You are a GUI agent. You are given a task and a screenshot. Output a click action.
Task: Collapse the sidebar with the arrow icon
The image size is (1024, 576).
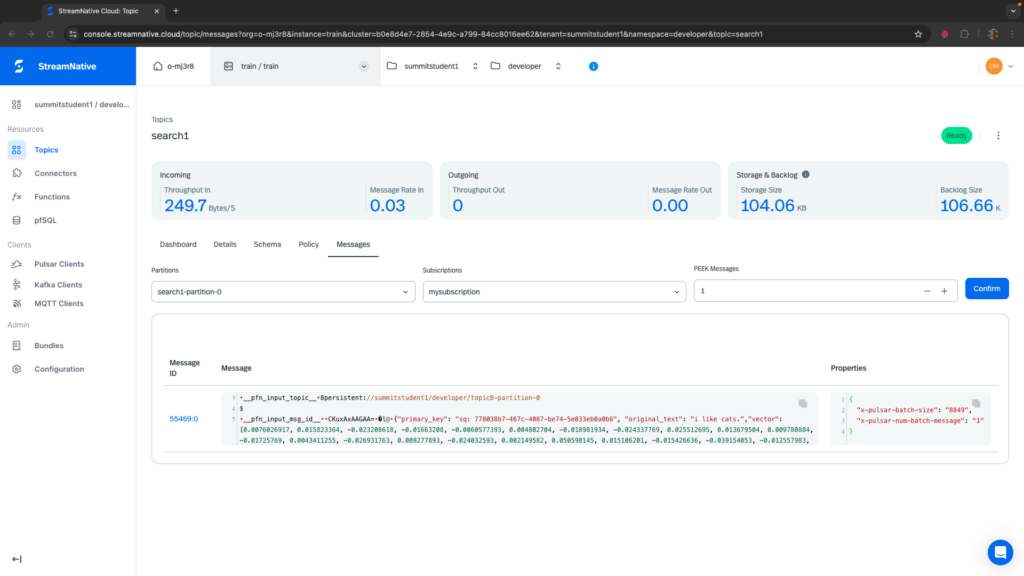tap(17, 559)
